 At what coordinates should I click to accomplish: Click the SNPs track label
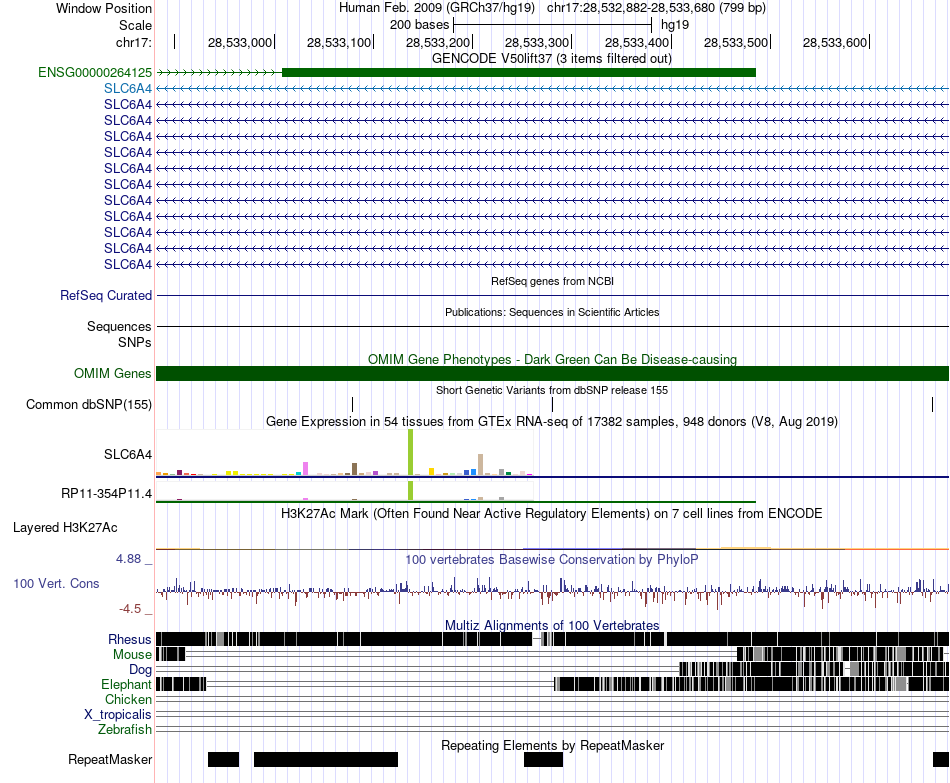tap(135, 342)
